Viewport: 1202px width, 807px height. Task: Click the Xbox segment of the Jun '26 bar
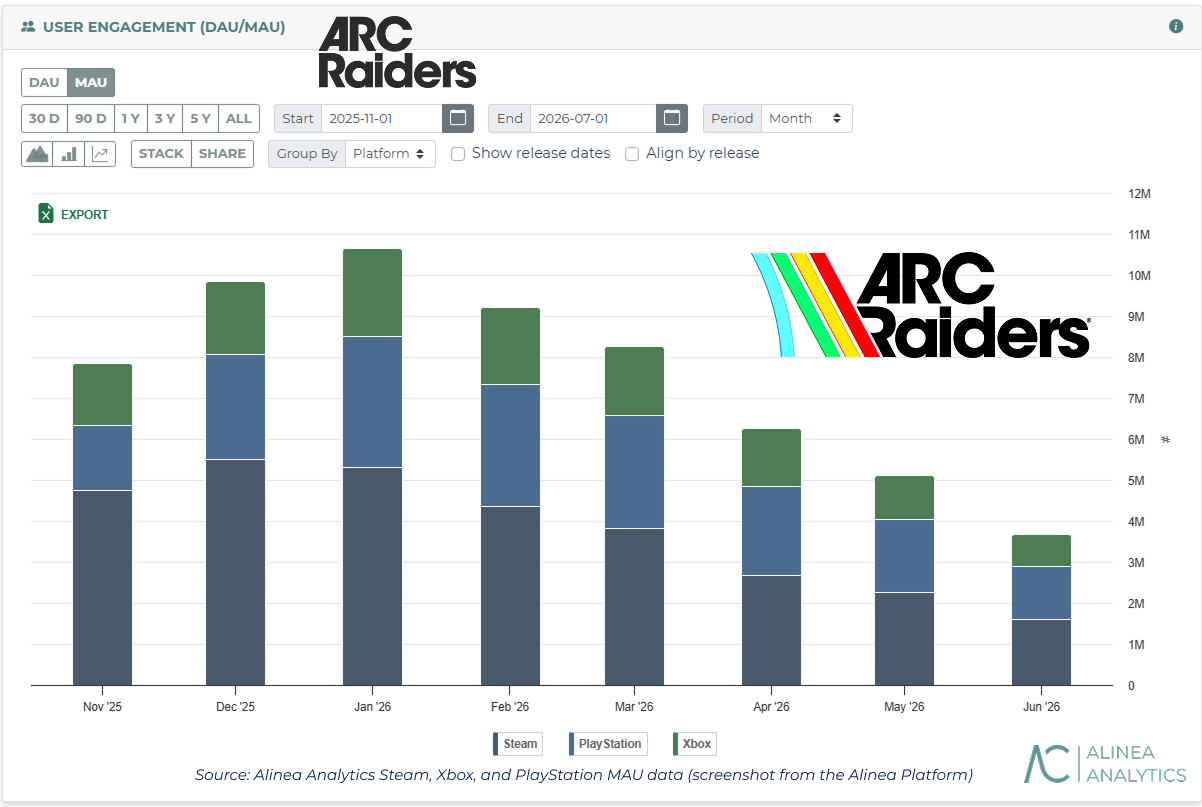click(1041, 551)
